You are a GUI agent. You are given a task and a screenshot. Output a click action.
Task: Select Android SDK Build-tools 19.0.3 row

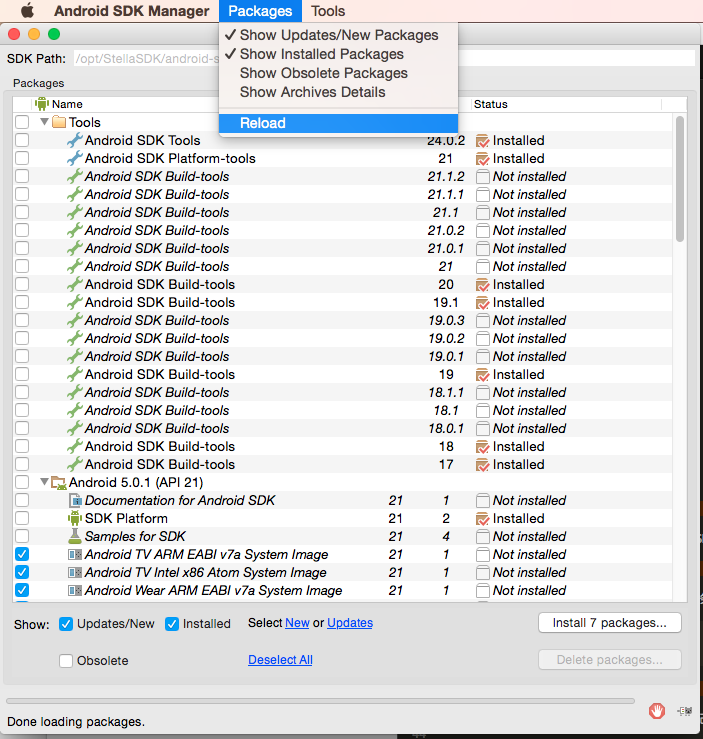tap(343, 320)
